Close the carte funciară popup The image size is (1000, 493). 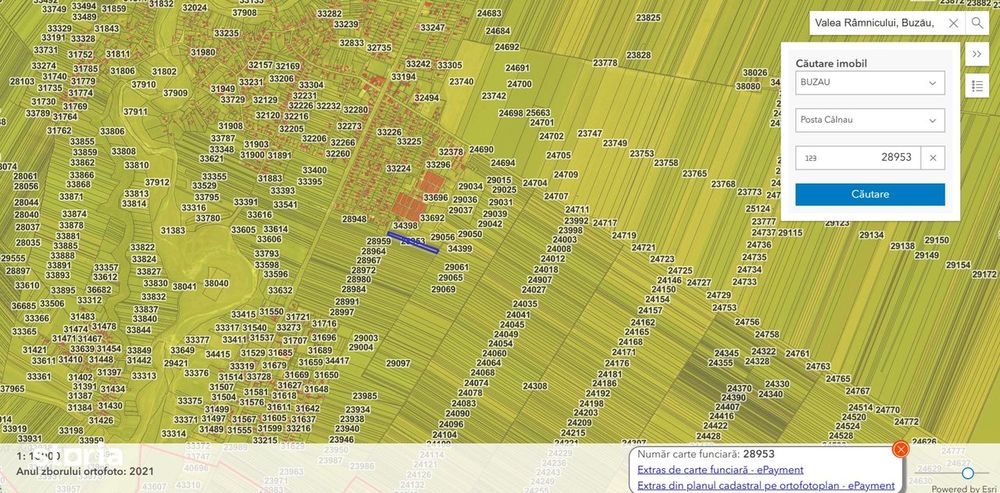(x=901, y=449)
